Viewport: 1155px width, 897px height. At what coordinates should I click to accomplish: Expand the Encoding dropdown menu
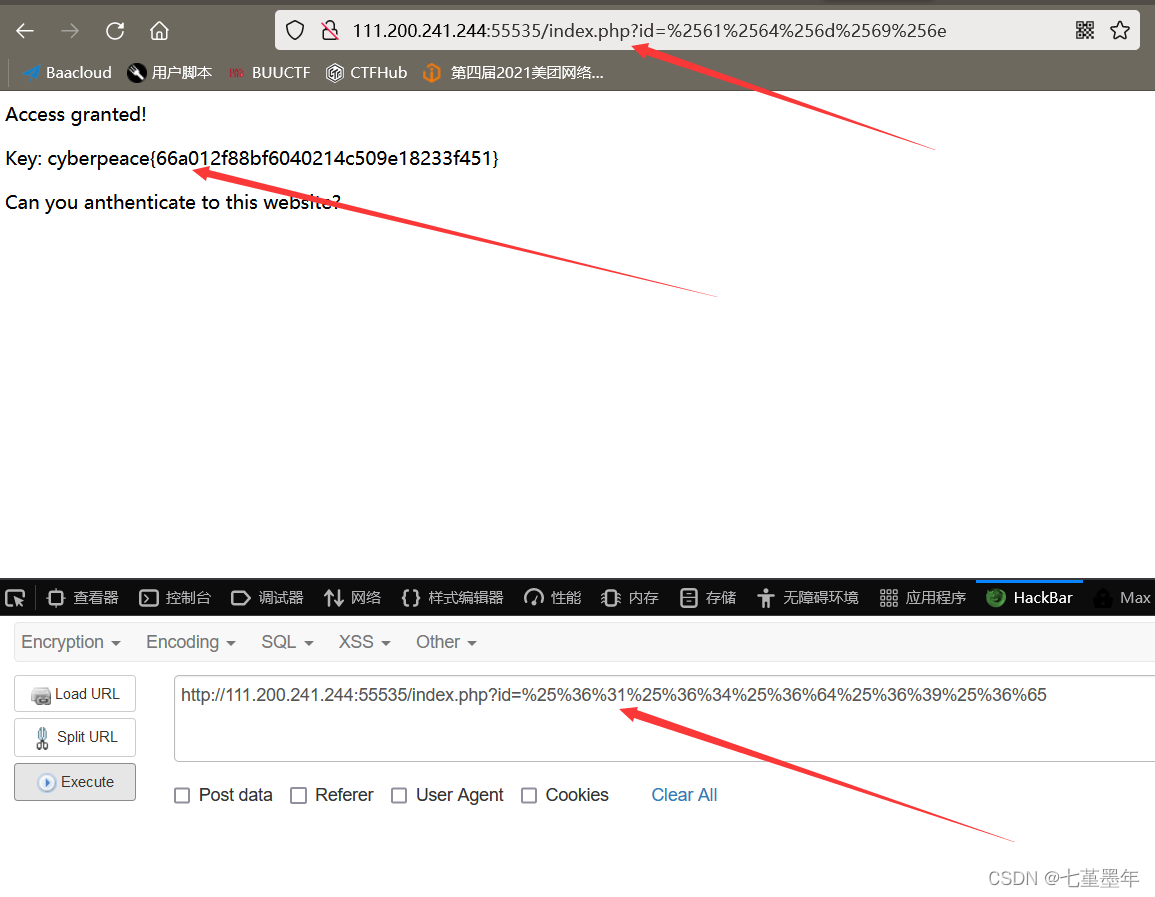pyautogui.click(x=191, y=642)
